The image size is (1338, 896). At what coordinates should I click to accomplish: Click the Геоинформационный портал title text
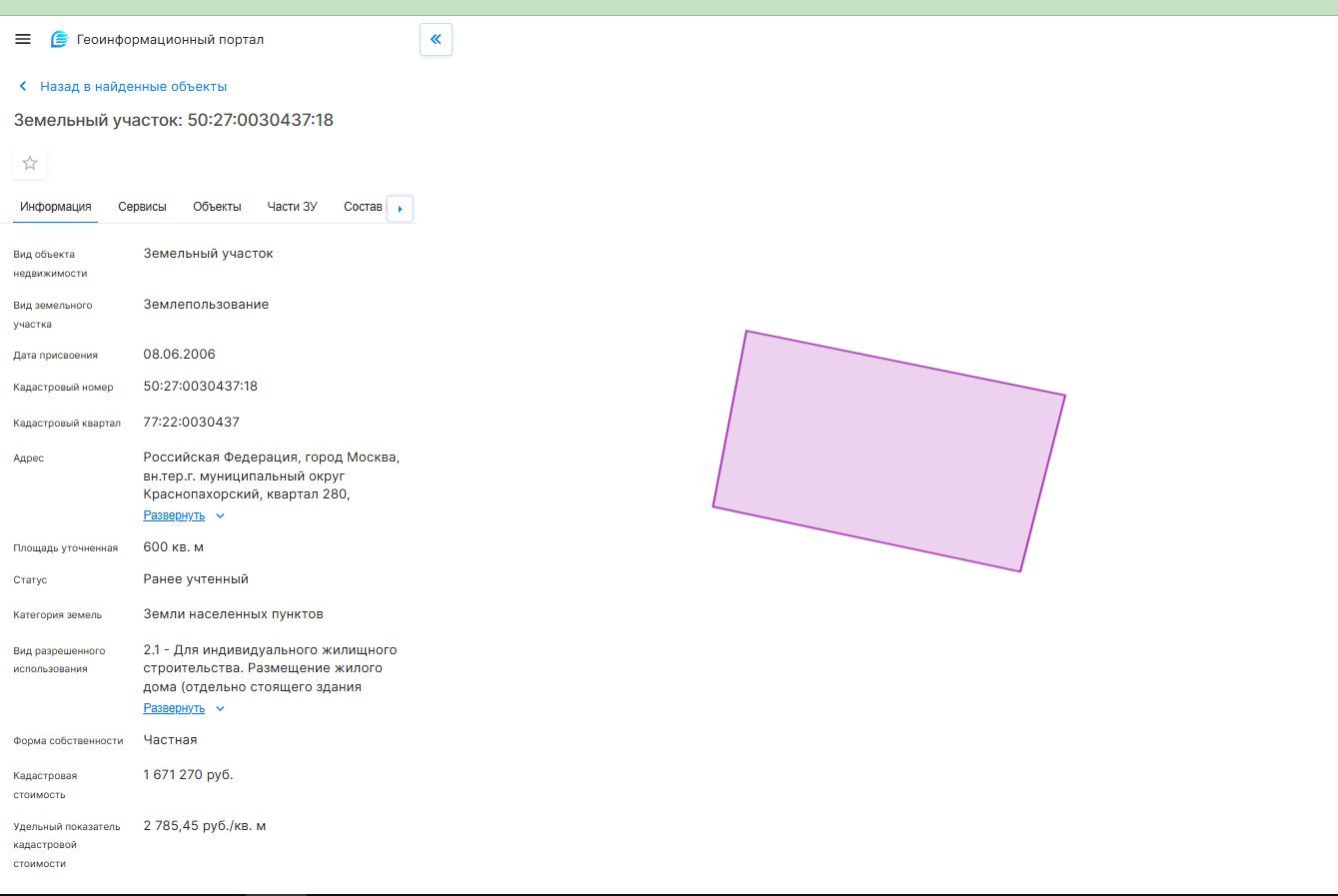click(170, 40)
